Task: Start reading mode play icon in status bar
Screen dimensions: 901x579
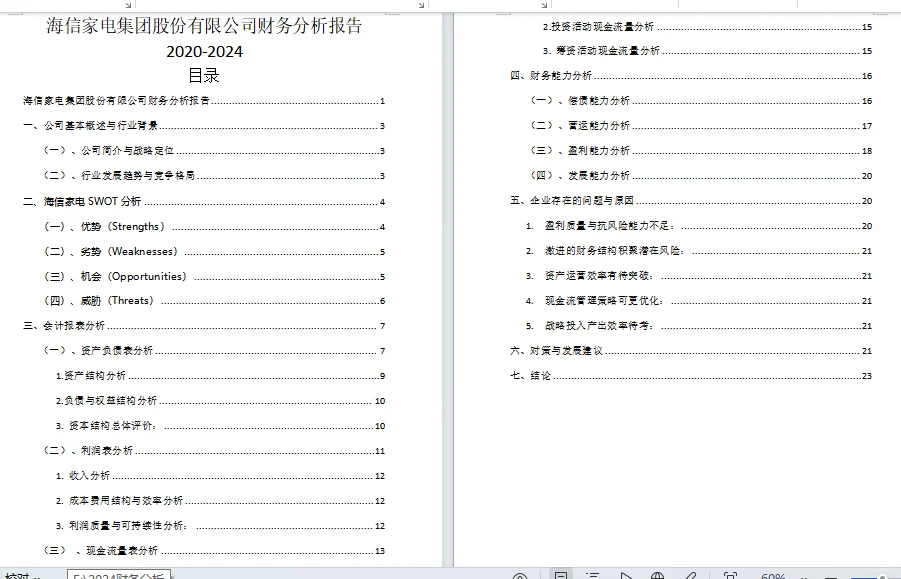Action: tap(626, 576)
